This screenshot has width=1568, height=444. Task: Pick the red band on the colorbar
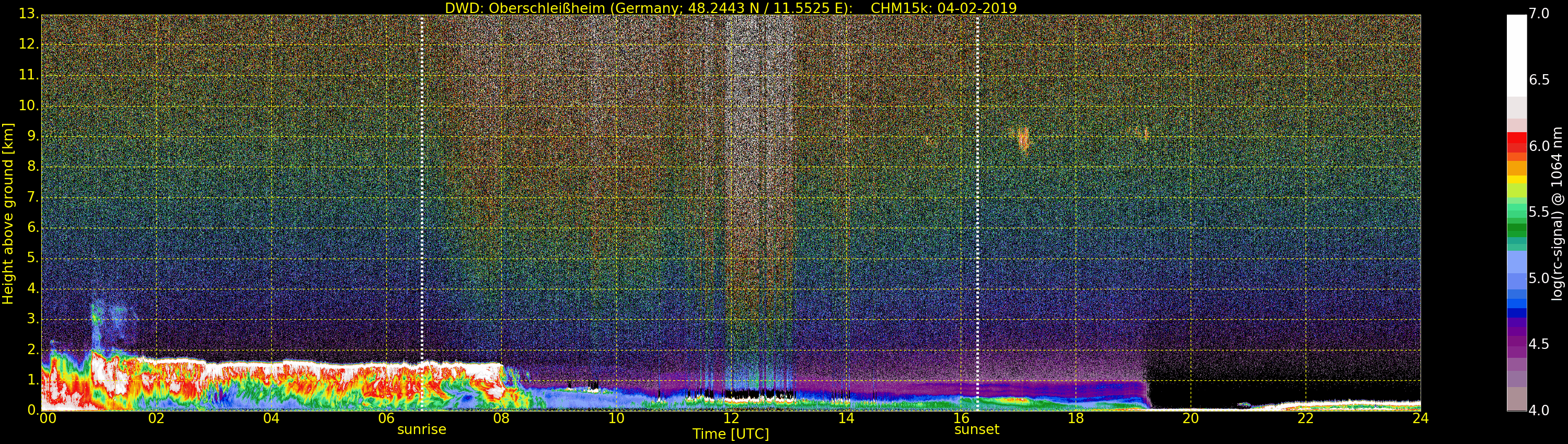[x=1516, y=142]
